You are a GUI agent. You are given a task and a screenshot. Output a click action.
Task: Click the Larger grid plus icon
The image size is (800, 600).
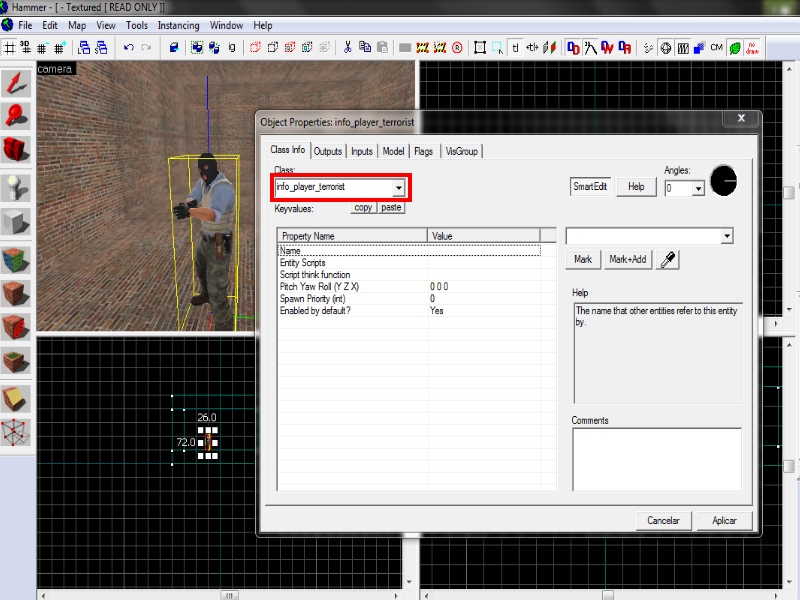point(60,48)
